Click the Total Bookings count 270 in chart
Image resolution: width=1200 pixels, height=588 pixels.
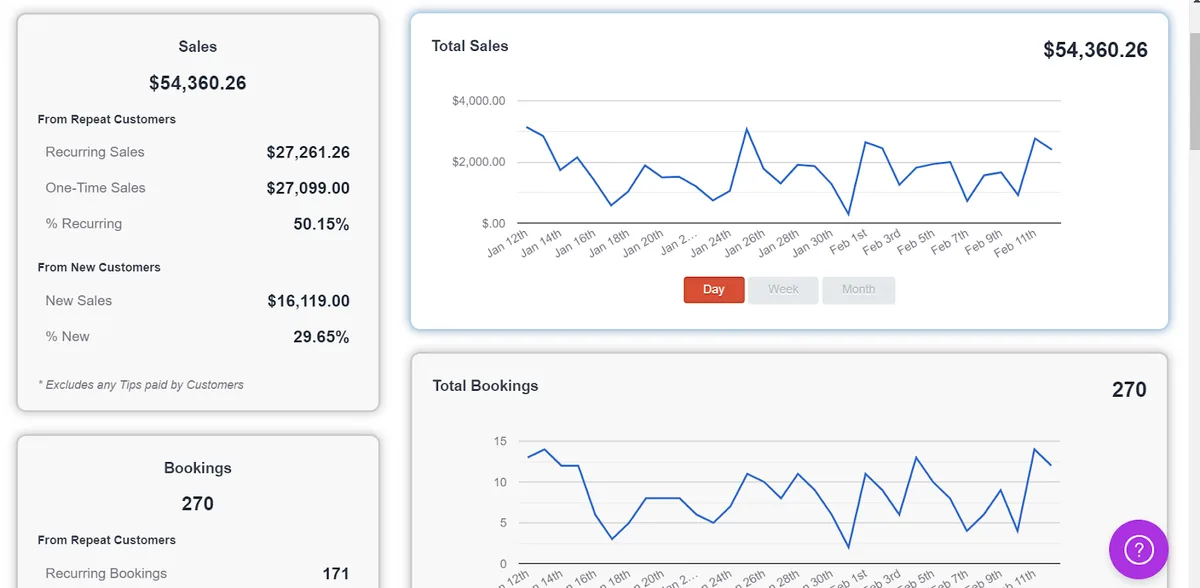(x=1129, y=390)
